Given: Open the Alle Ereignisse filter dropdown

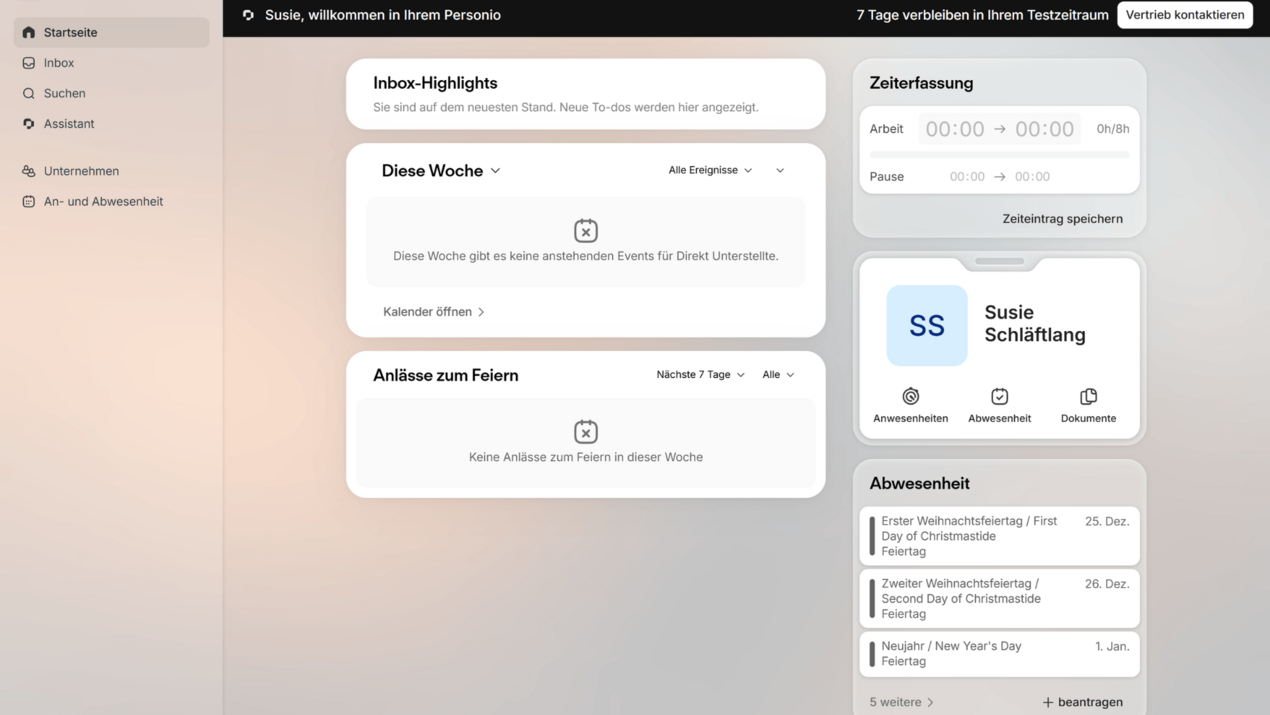Looking at the screenshot, I should [x=710, y=170].
